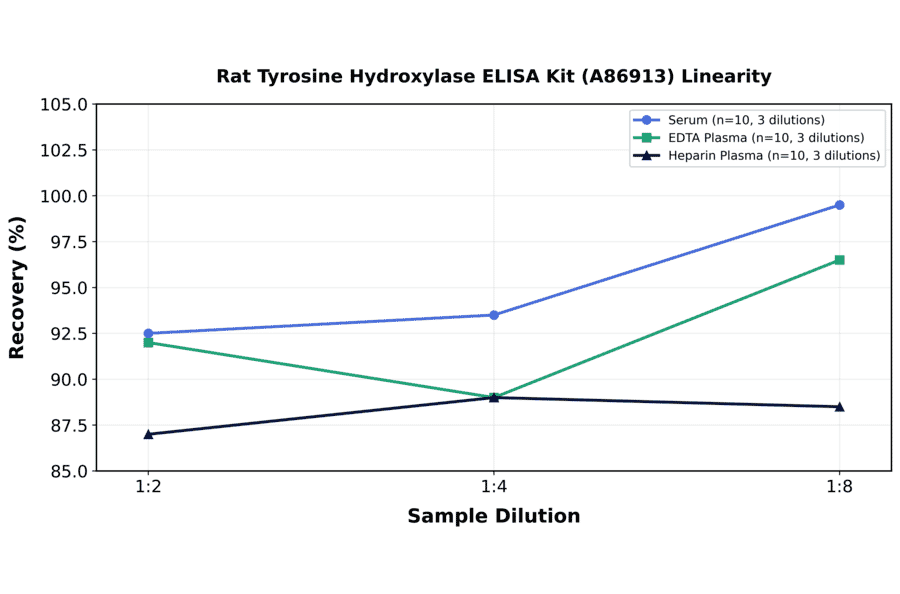Click the Serum circle marker at 1:2

(148, 333)
